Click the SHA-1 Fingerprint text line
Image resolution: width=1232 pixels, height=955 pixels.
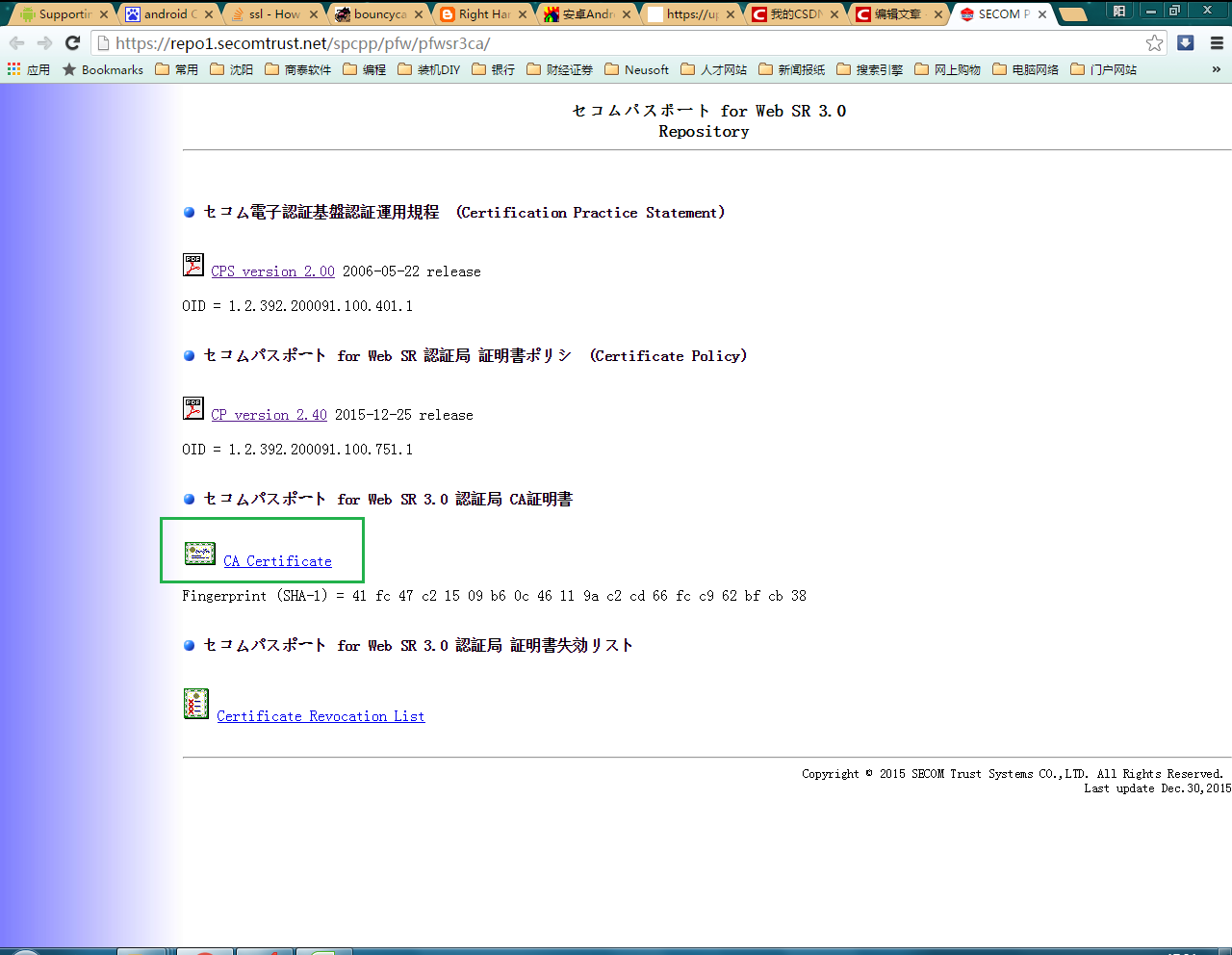495,596
